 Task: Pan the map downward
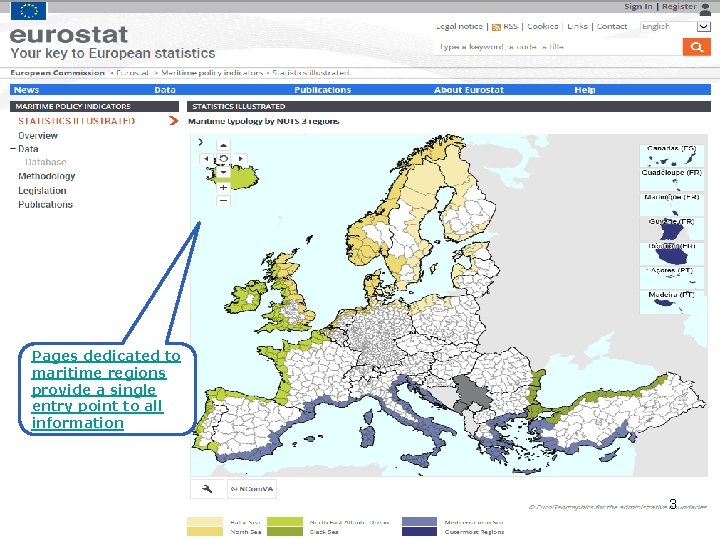223,172
